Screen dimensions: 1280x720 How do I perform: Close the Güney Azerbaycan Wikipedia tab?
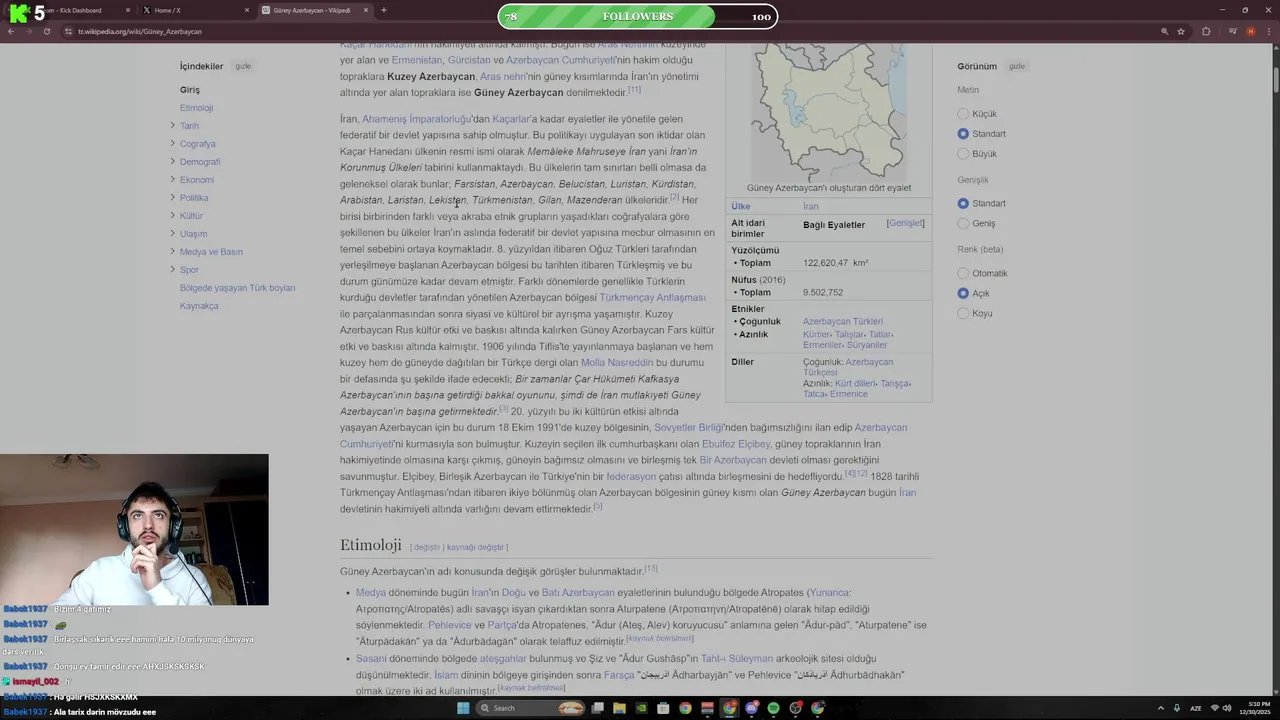tap(366, 10)
